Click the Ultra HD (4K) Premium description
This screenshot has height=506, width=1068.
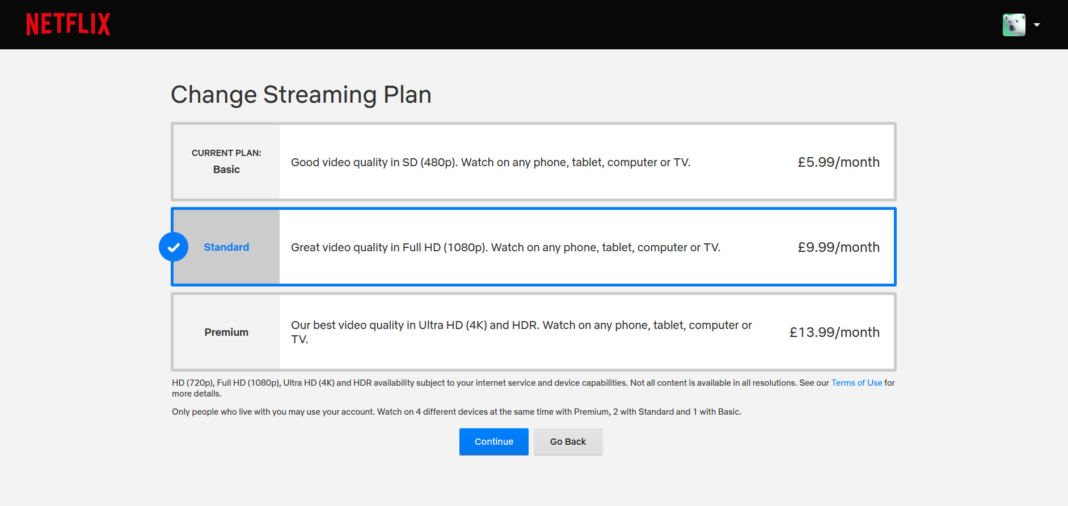521,325
